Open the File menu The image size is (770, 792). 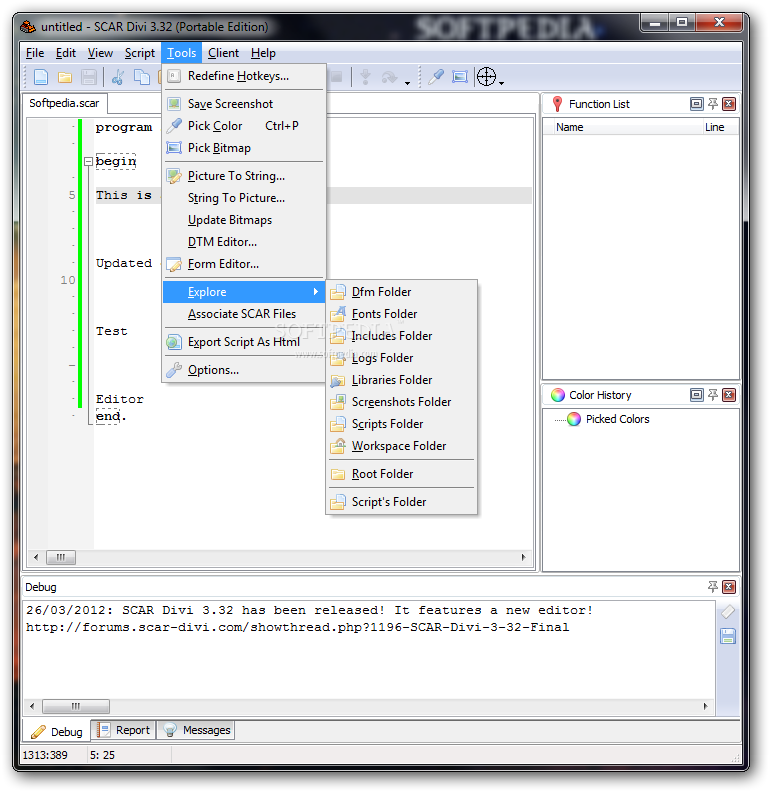coord(35,53)
